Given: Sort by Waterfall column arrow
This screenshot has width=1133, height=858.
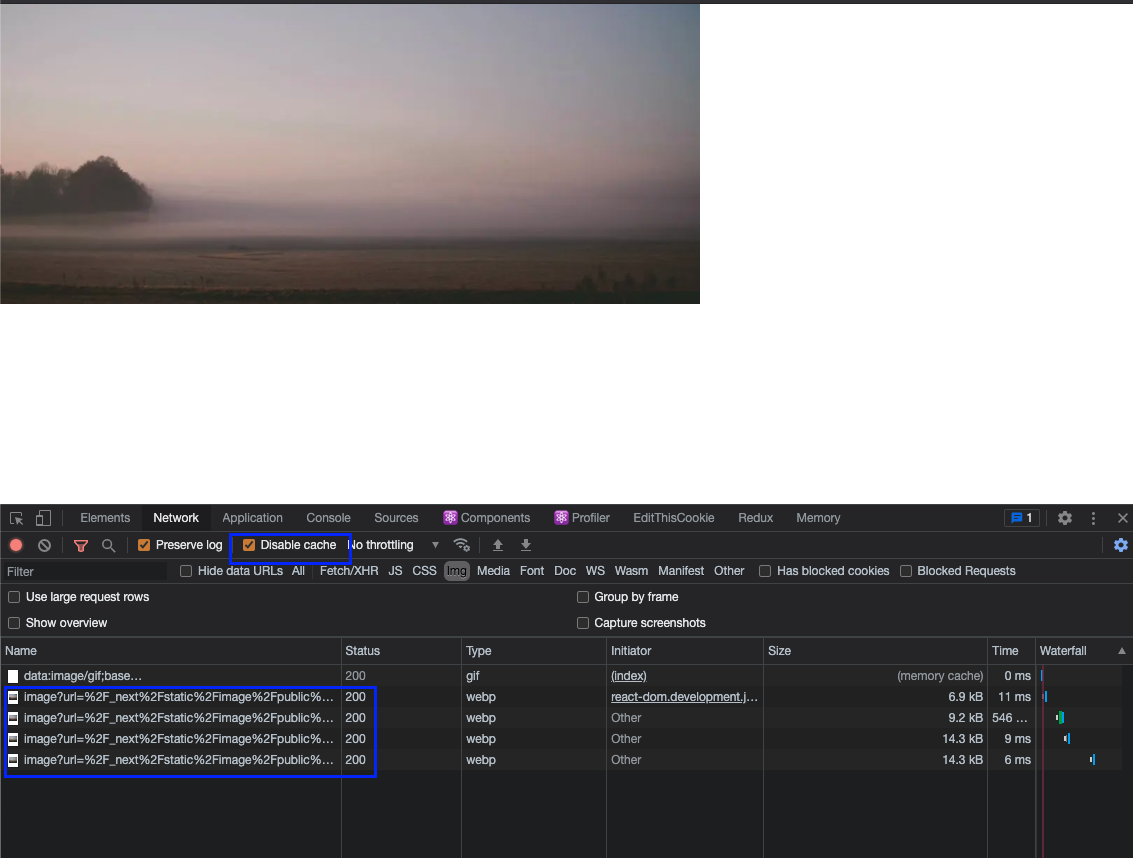Looking at the screenshot, I should click(1121, 651).
